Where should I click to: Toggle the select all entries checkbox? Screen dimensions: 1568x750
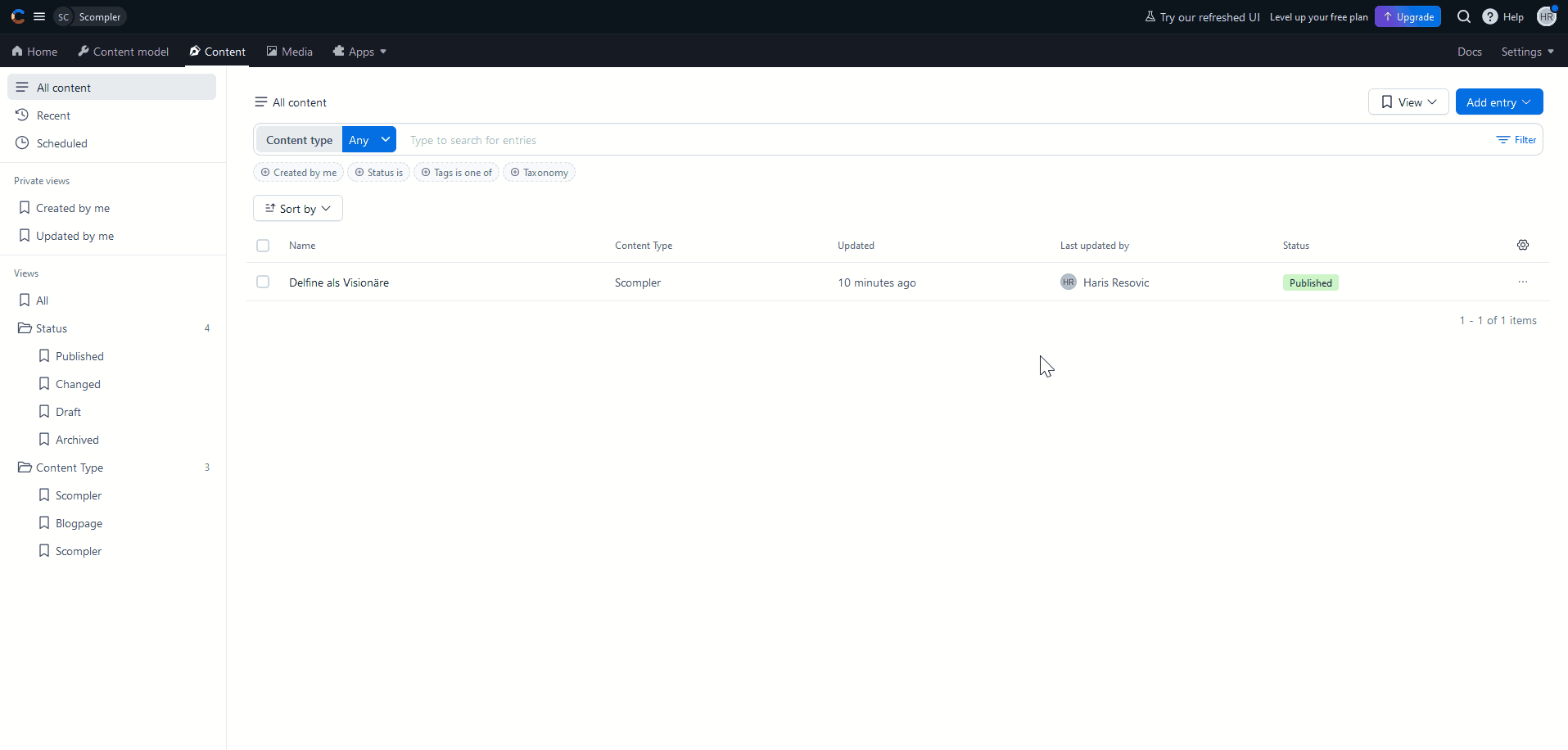tap(263, 246)
